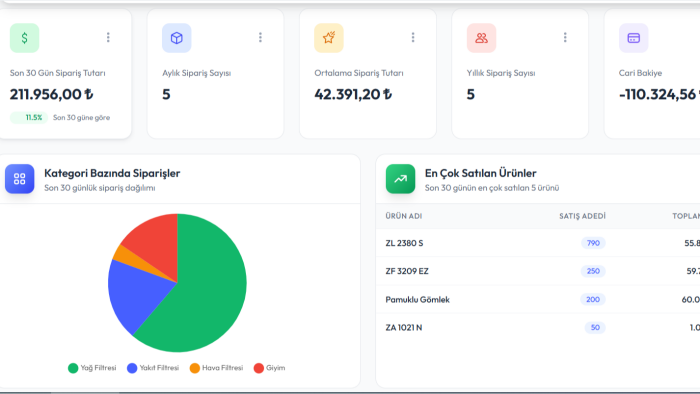Open three-dot menu on Ortalama Sipariş Tutarı card

tap(413, 37)
